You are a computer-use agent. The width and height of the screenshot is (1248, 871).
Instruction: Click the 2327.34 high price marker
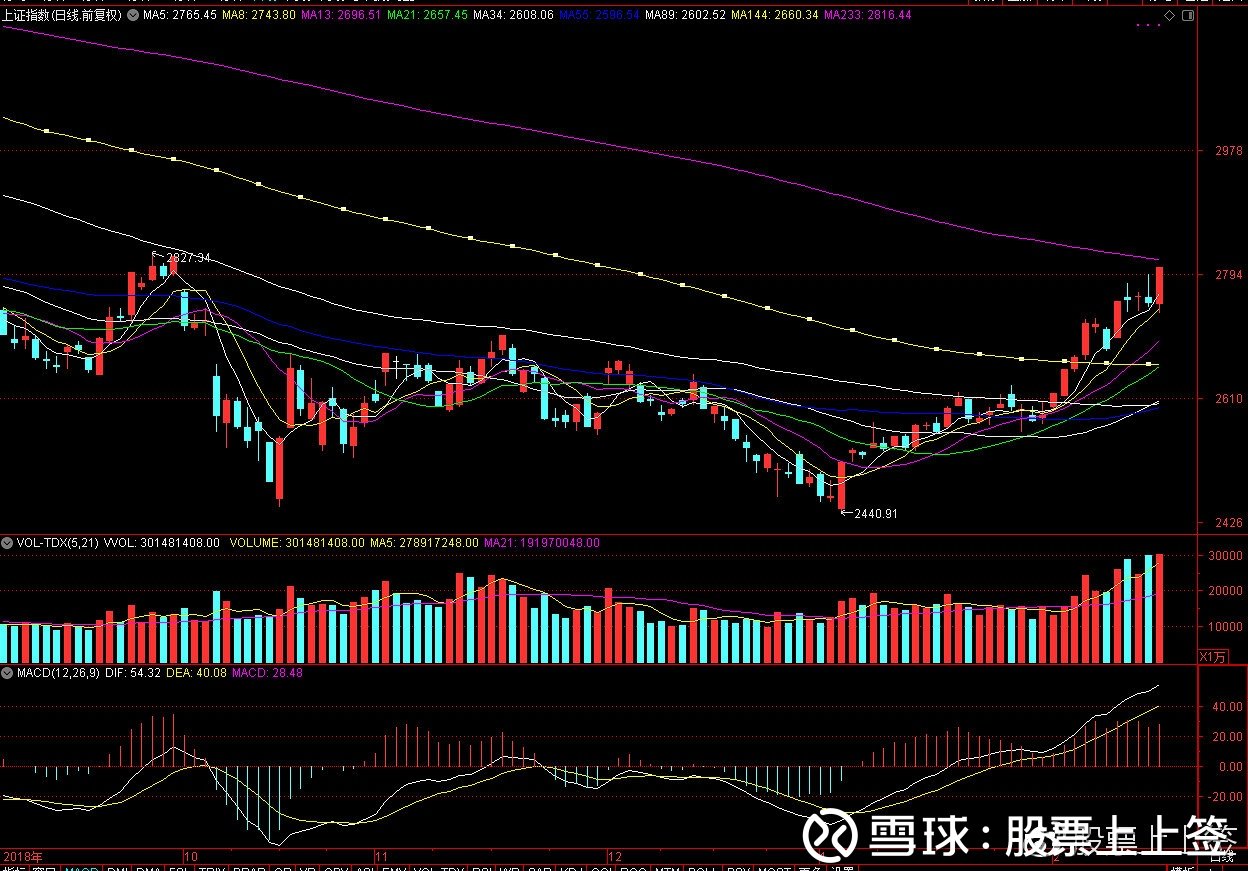[187, 258]
